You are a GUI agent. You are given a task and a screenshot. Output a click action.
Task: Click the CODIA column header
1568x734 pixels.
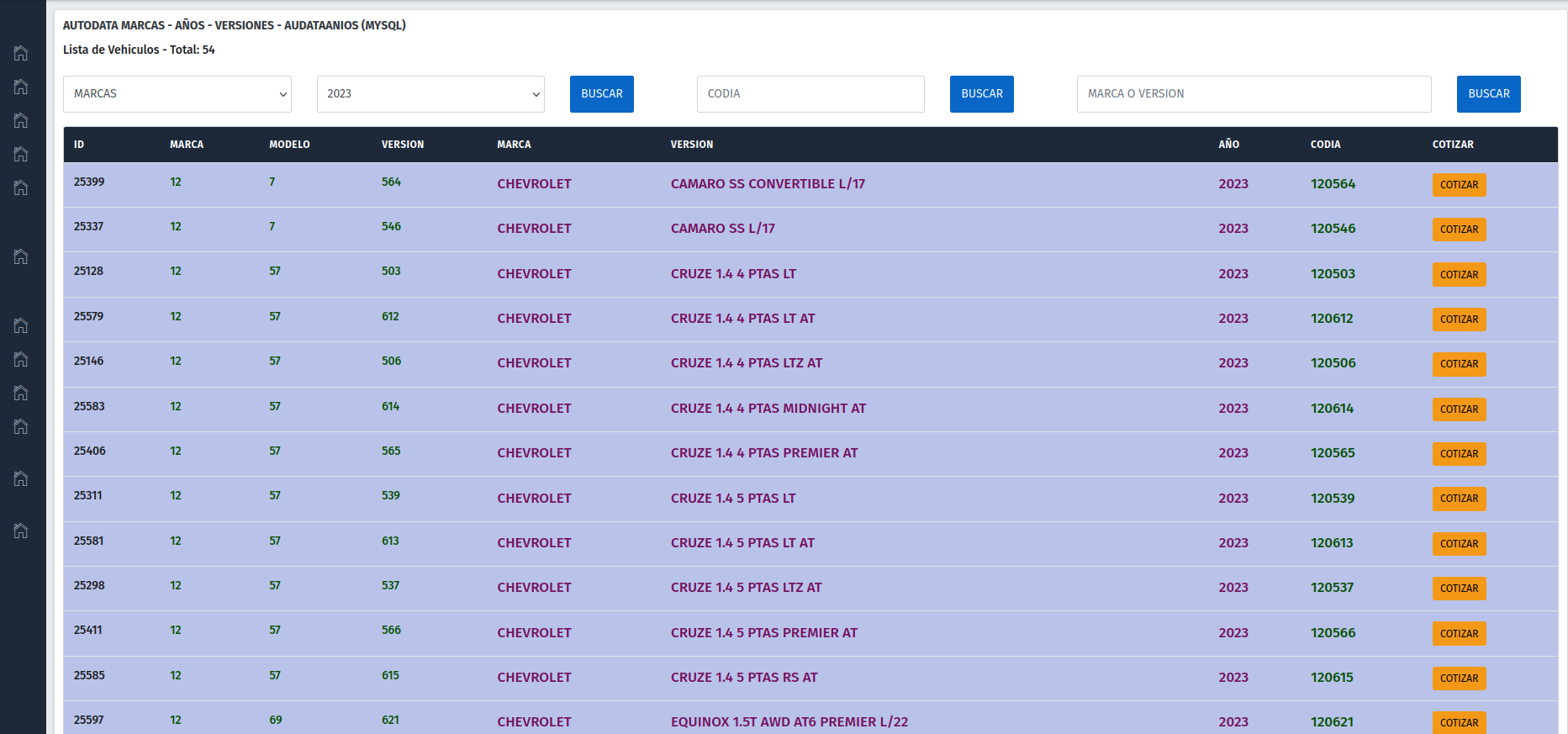tap(1325, 145)
